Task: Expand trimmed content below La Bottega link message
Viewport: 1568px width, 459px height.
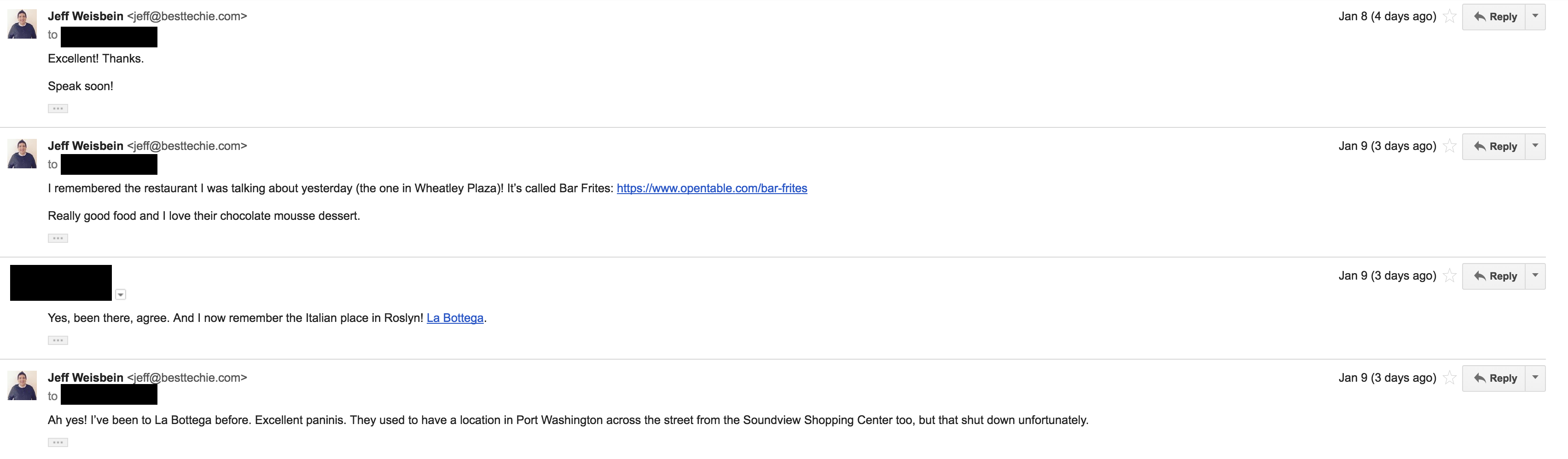Action: [58, 340]
